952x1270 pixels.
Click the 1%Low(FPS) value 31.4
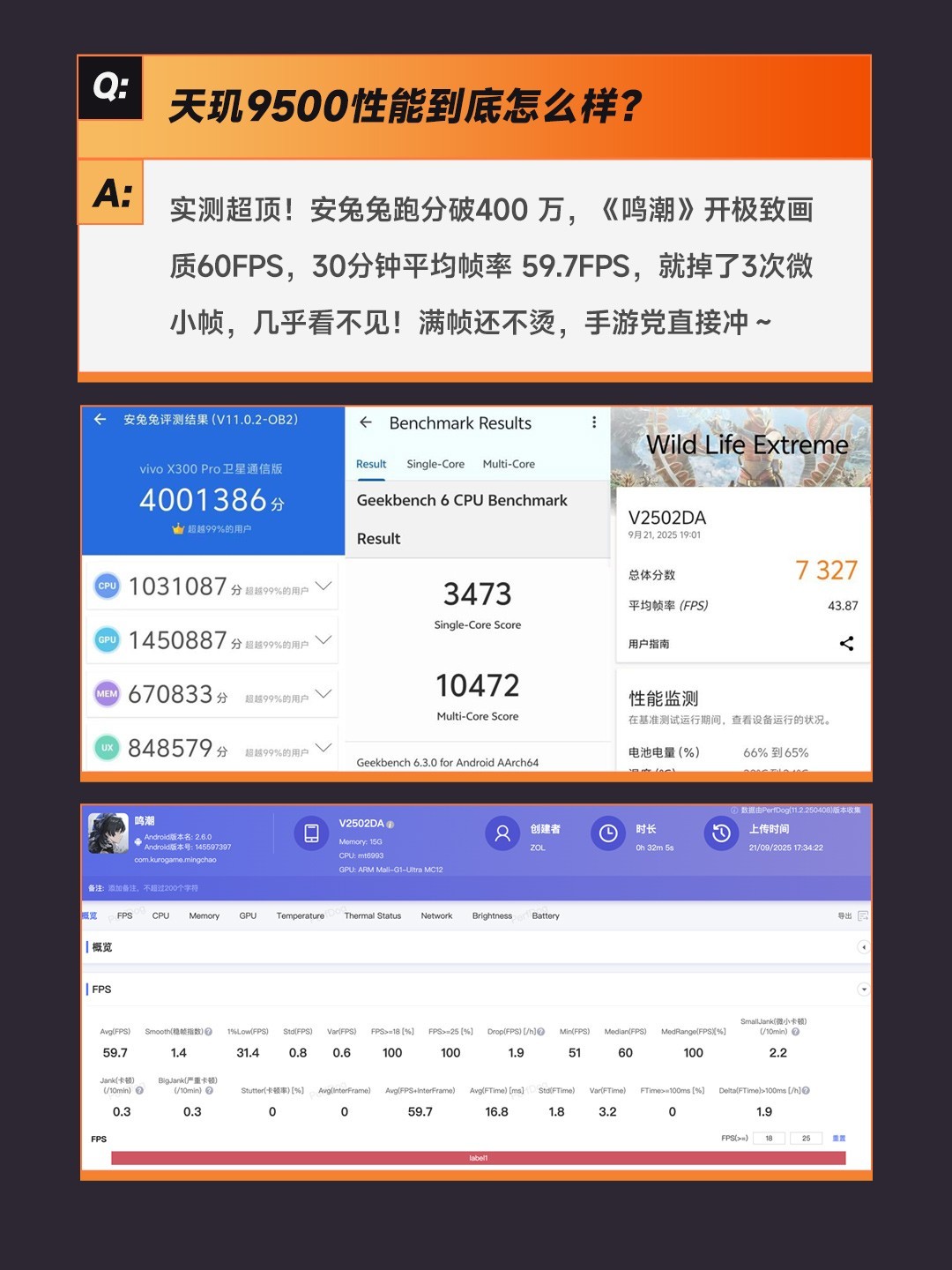pos(248,1053)
